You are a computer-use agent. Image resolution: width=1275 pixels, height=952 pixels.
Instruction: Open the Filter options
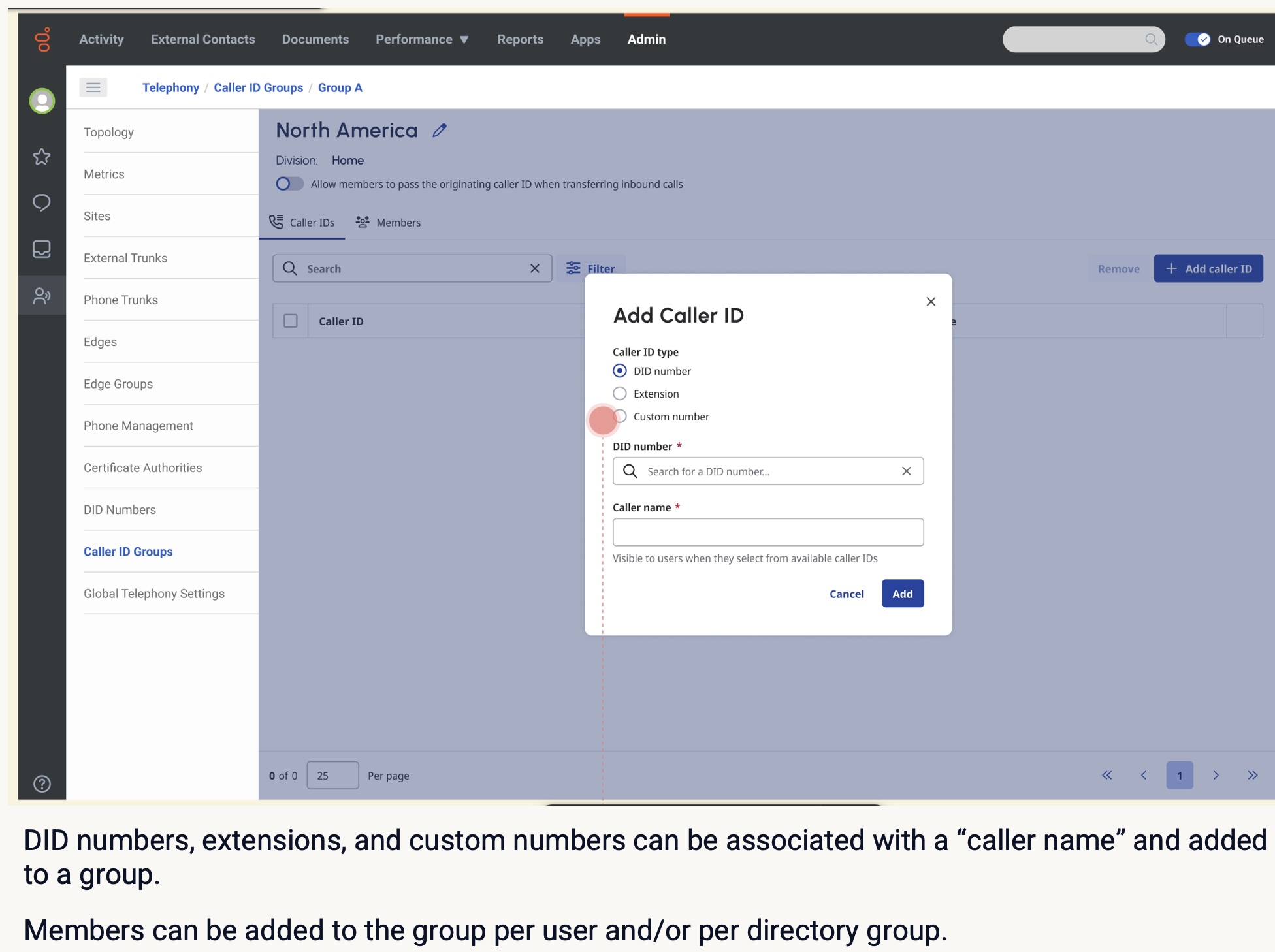[x=590, y=269]
